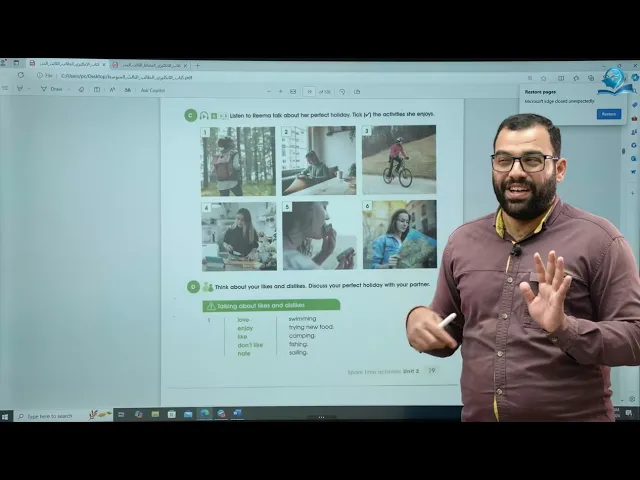Viewport: 640px width, 480px height.
Task: Open the Microsoft 365 icon in sidebar
Action: point(633,145)
